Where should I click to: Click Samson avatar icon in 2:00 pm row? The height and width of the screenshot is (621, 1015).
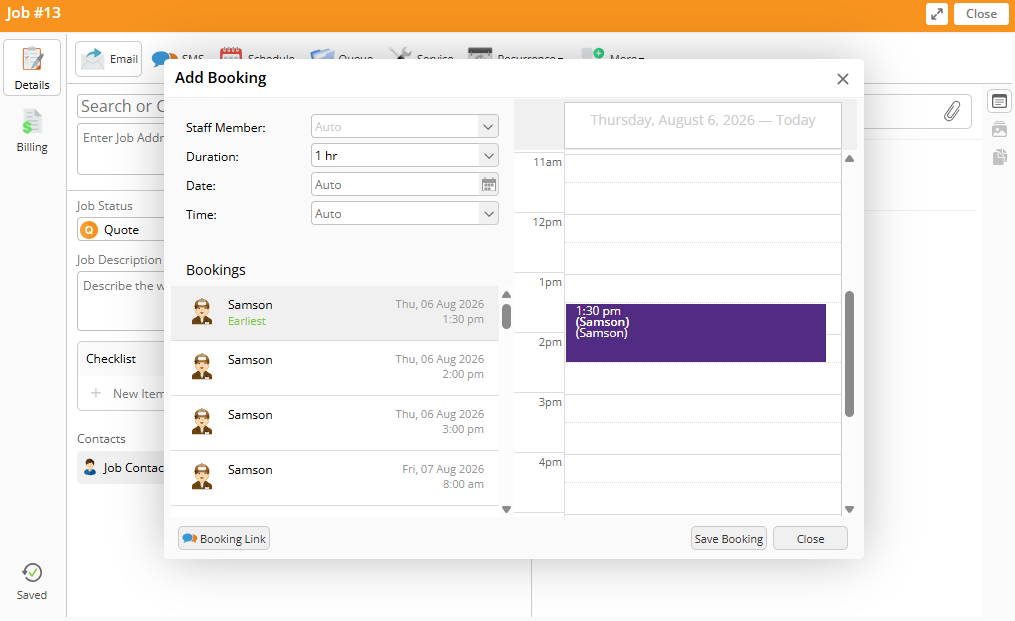(202, 367)
